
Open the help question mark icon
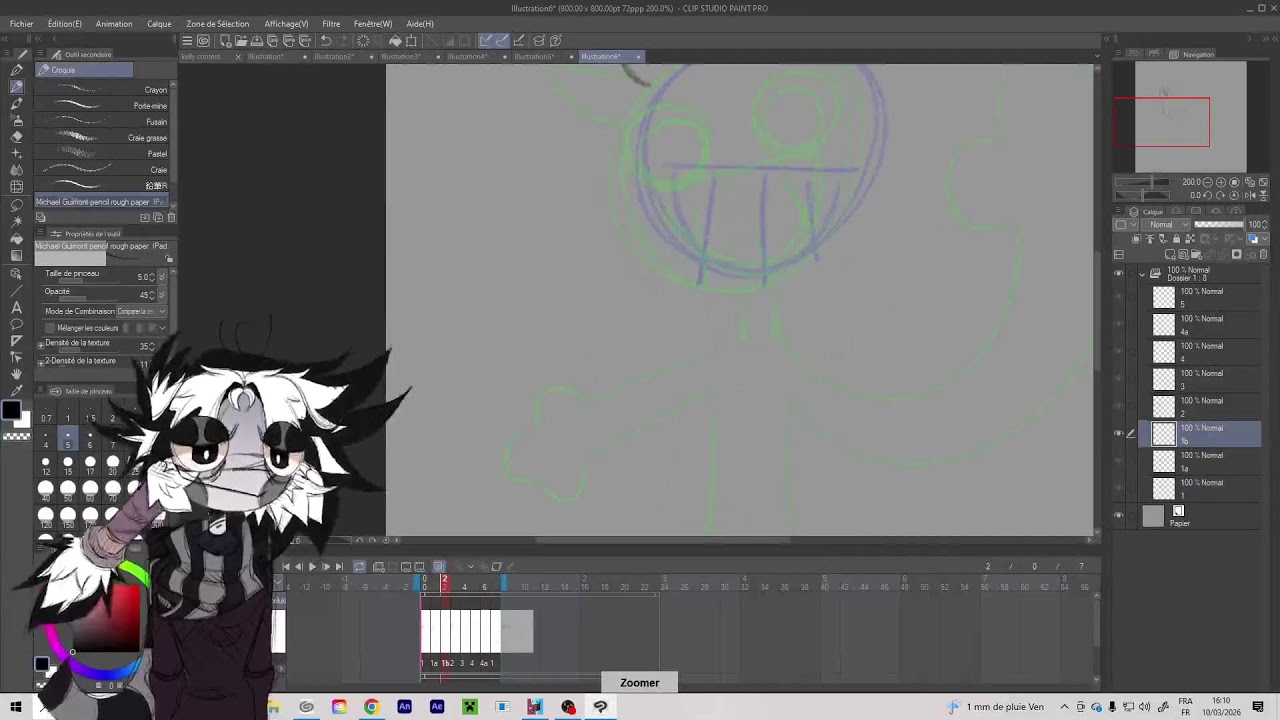click(556, 41)
